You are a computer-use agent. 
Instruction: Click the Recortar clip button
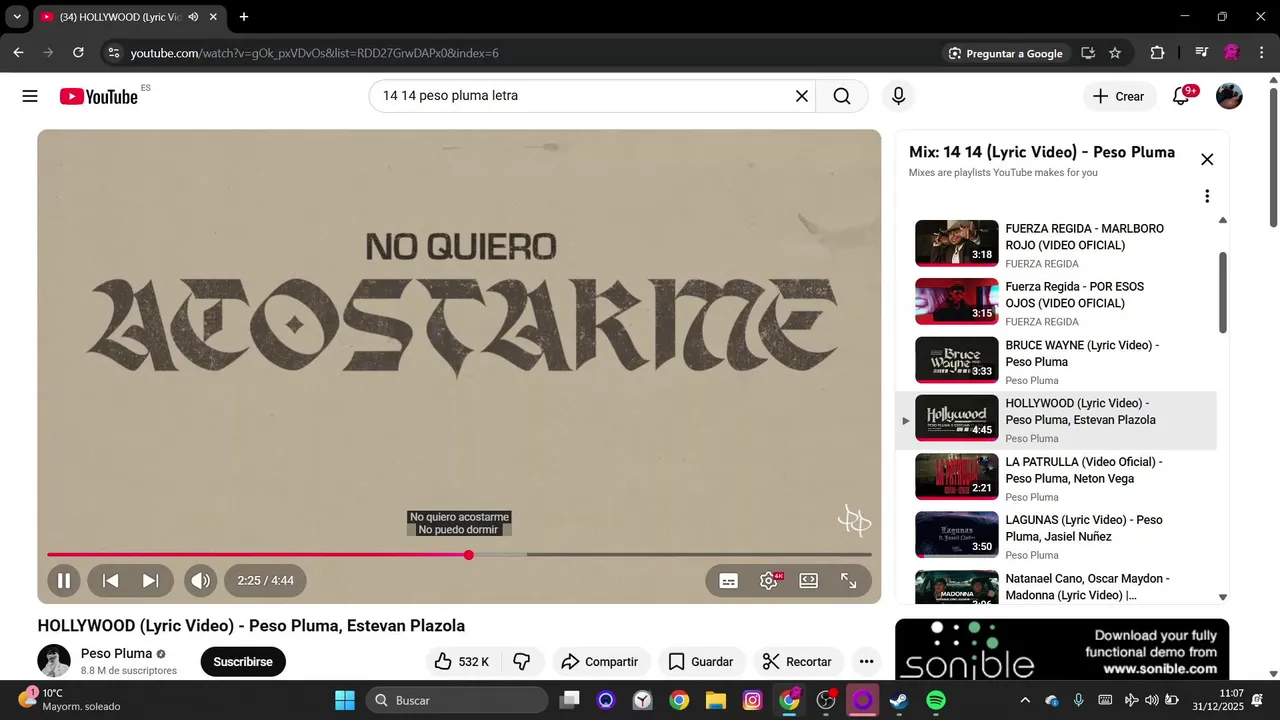coord(798,661)
